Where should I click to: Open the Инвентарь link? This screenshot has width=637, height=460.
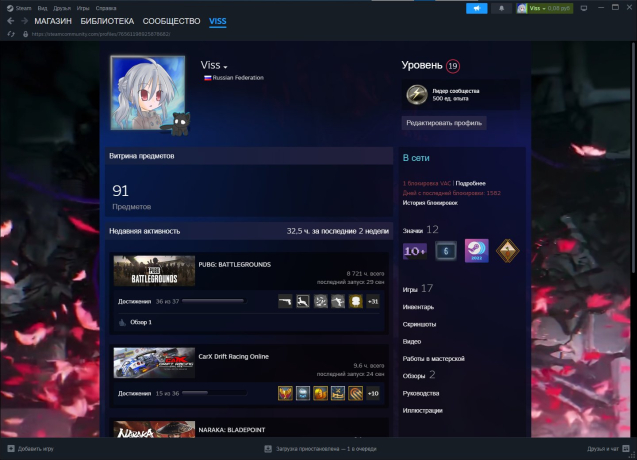[418, 306]
